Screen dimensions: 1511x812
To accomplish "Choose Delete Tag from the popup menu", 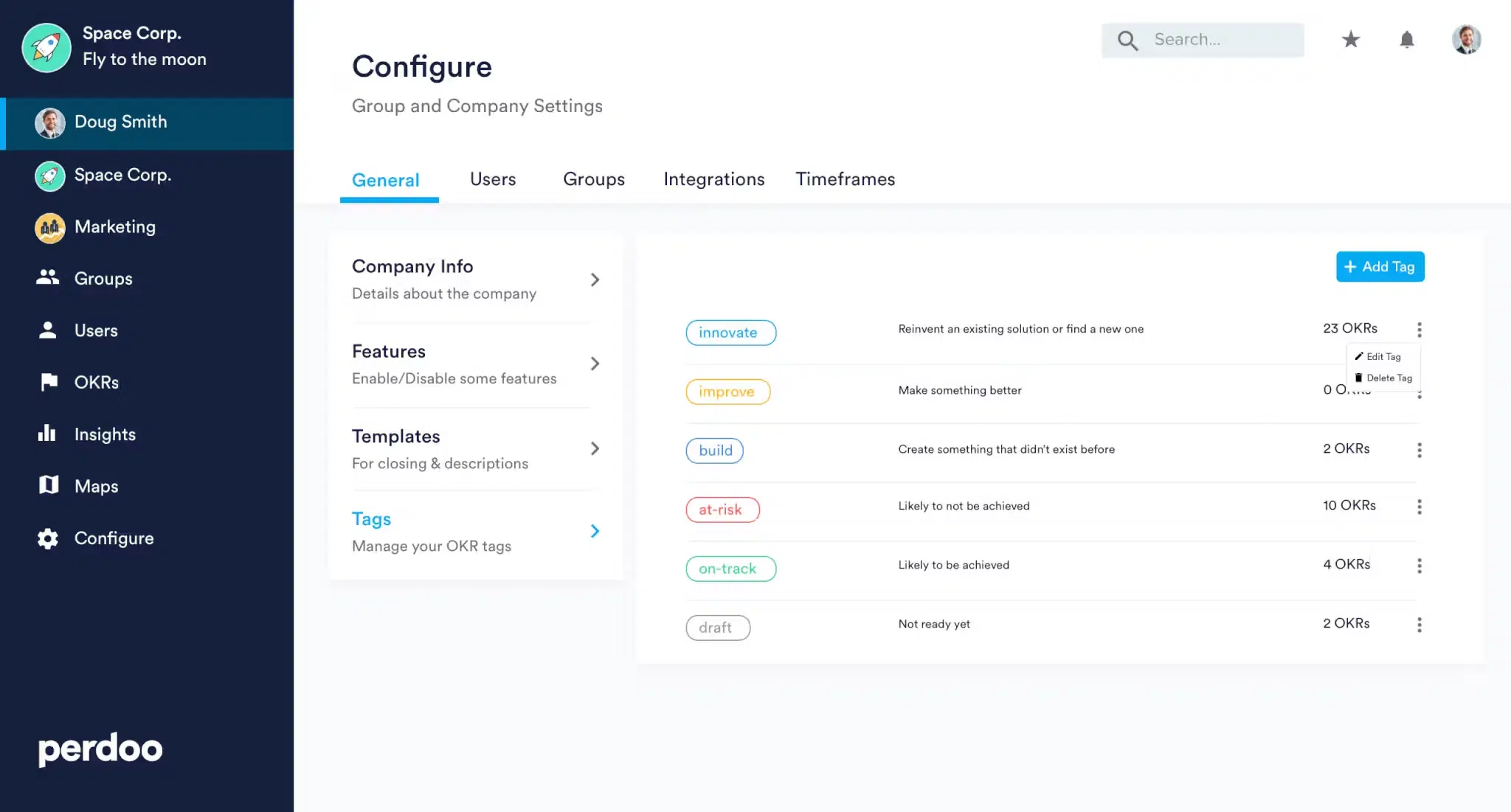I will coord(1384,378).
